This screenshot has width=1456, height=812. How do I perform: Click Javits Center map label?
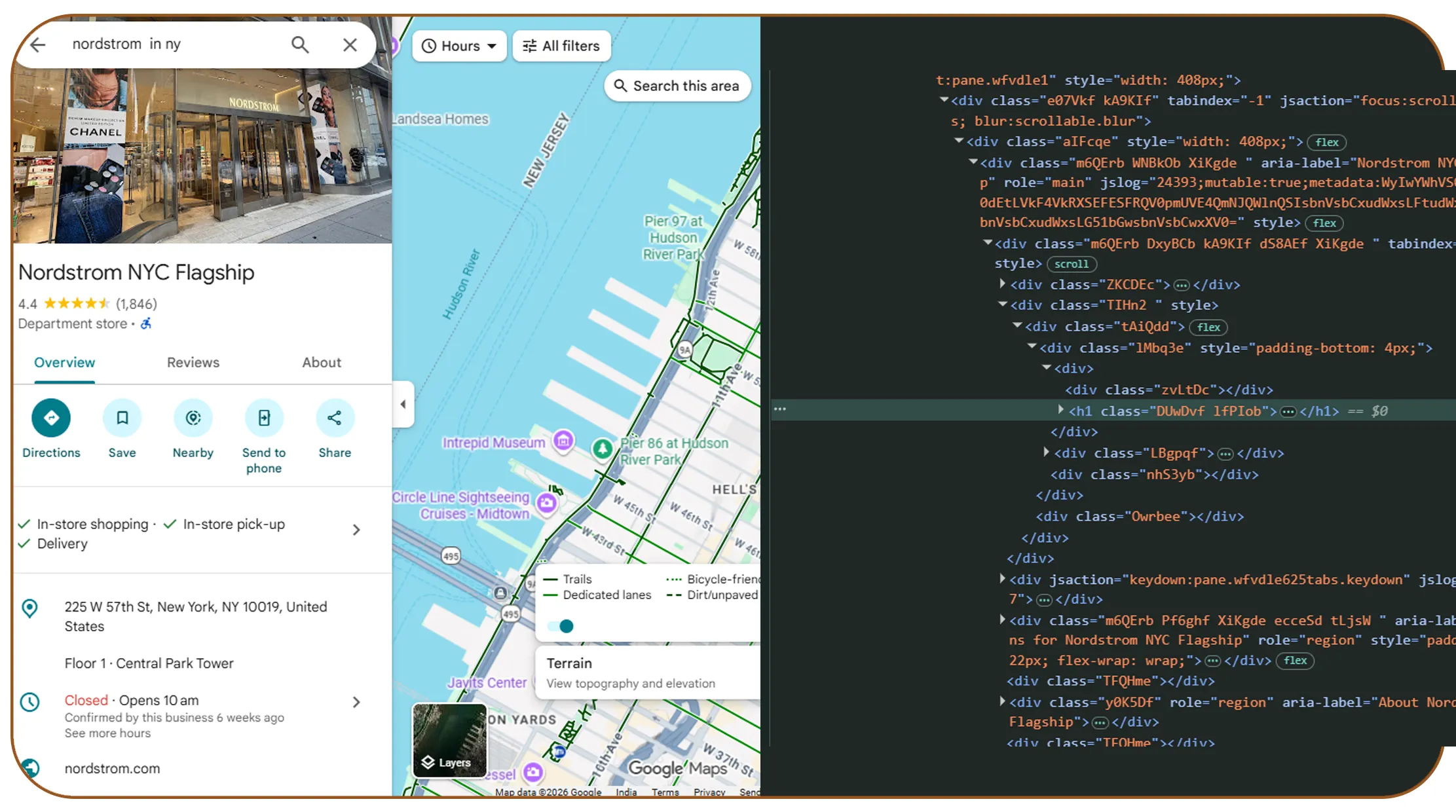[487, 682]
